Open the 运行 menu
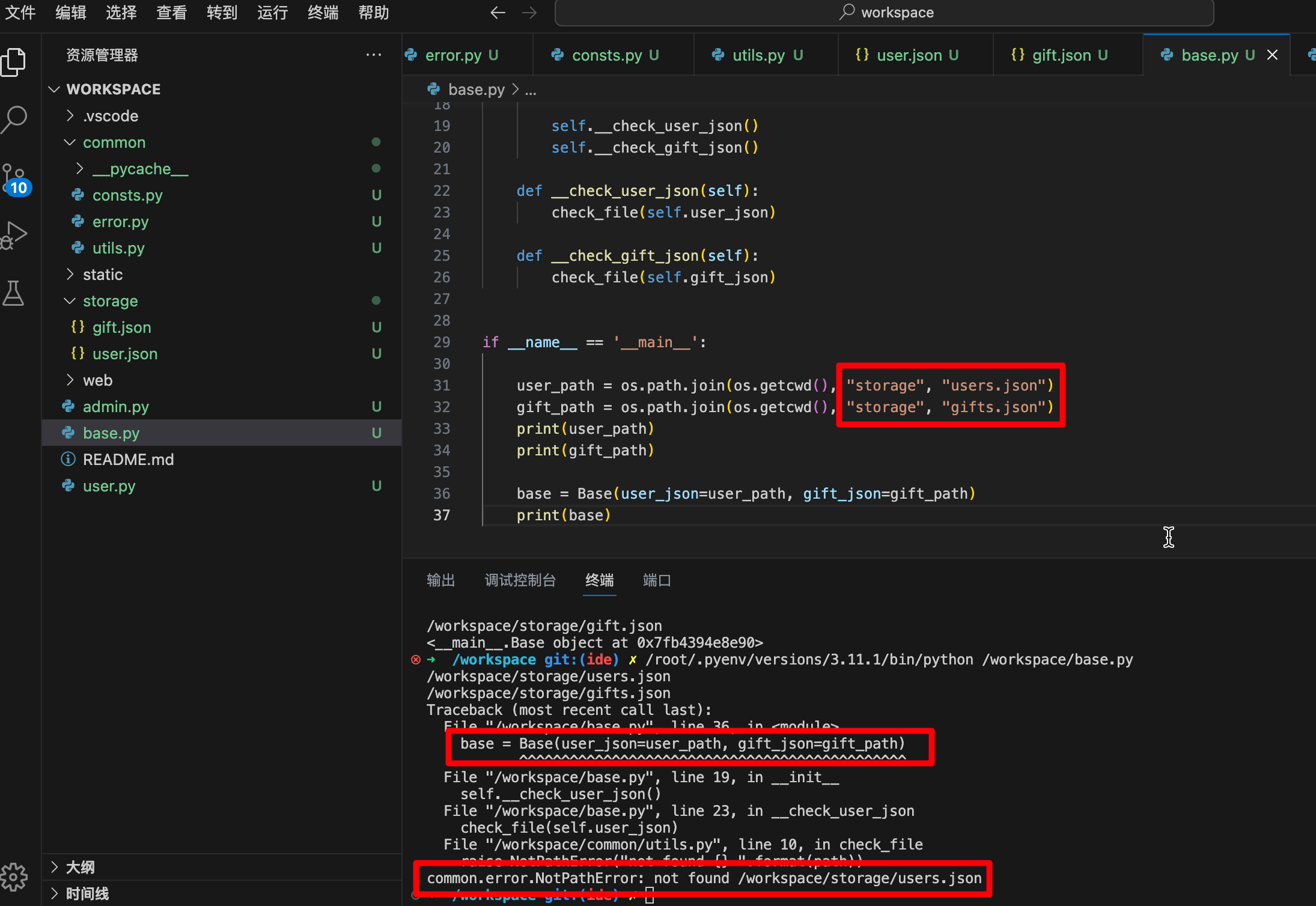The height and width of the screenshot is (906, 1316). (x=273, y=13)
